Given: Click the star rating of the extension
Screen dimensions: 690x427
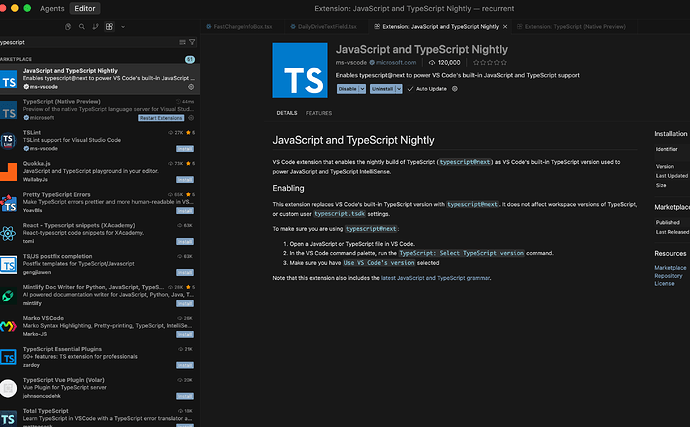Looking at the screenshot, I should [490, 63].
